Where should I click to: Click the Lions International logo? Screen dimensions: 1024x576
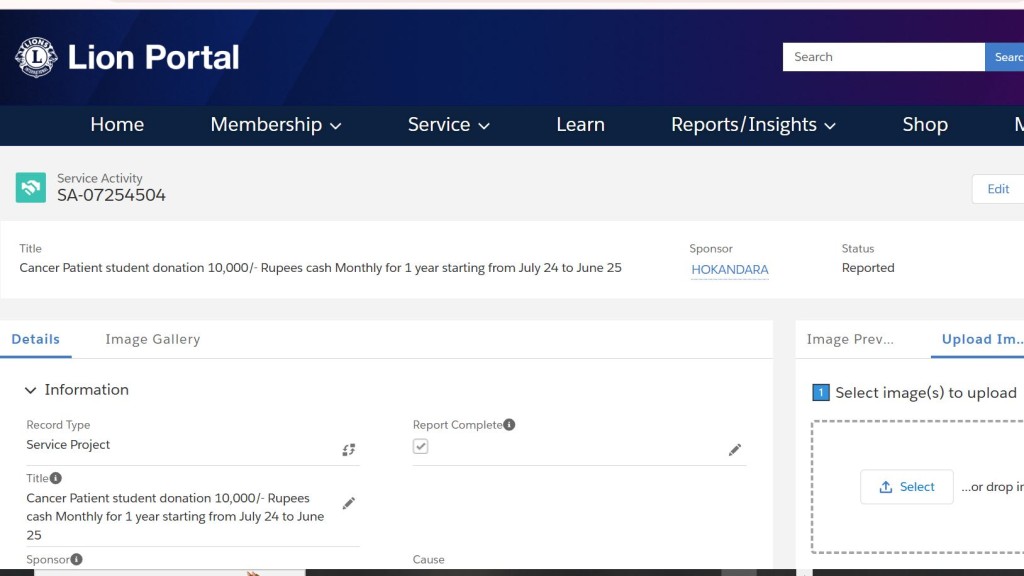click(x=36, y=57)
